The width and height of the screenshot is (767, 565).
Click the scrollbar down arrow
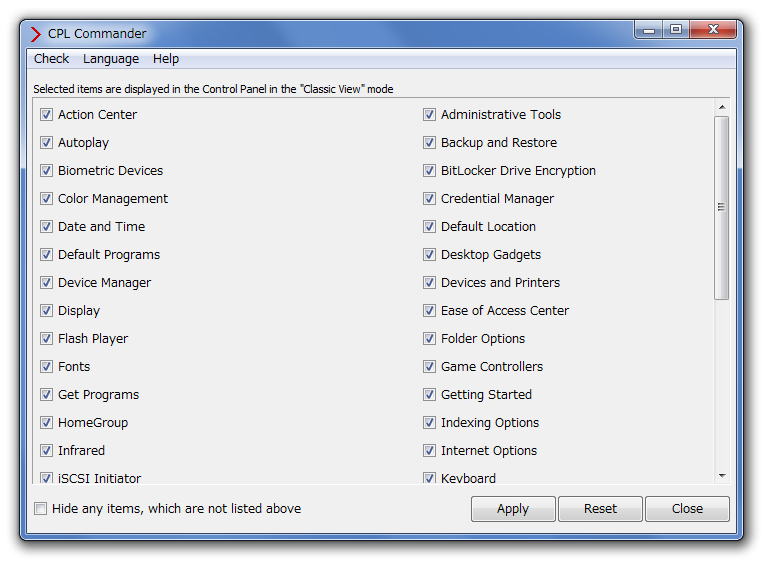[x=722, y=475]
